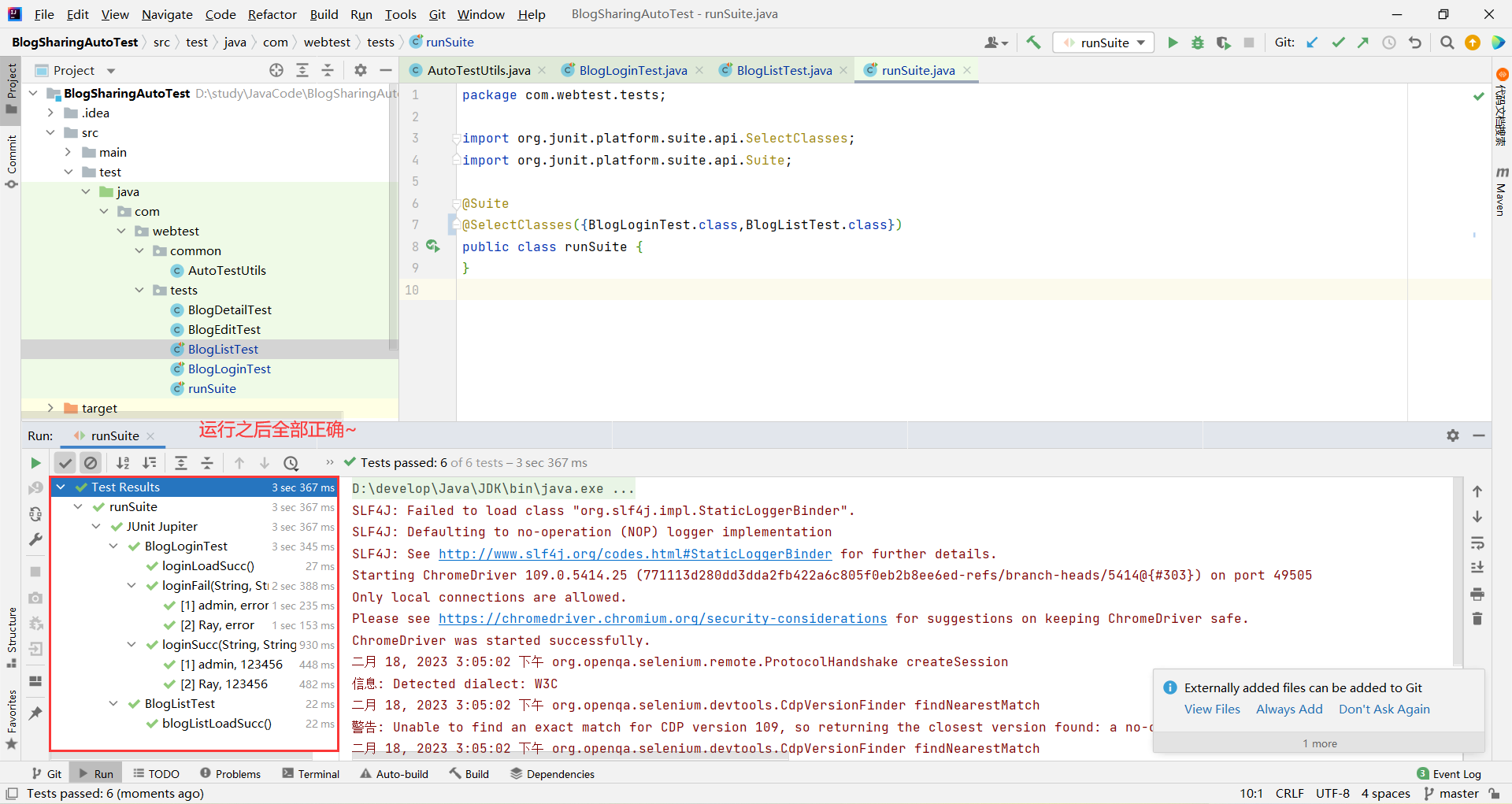Collapse BlogLoginTest in test results
The image size is (1512, 804).
113,546
